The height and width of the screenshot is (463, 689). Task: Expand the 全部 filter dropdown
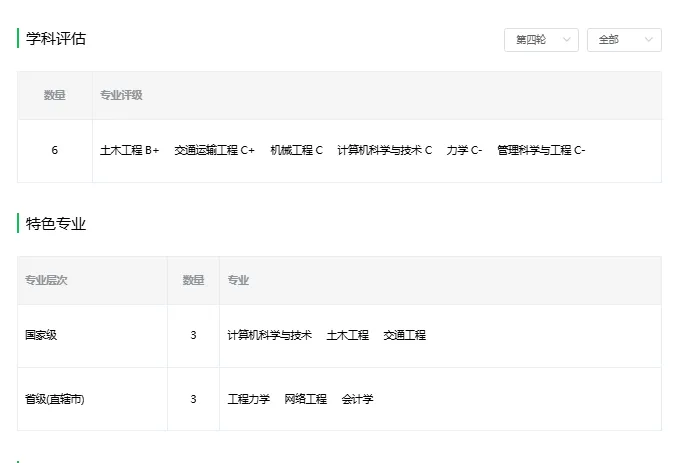tap(624, 39)
